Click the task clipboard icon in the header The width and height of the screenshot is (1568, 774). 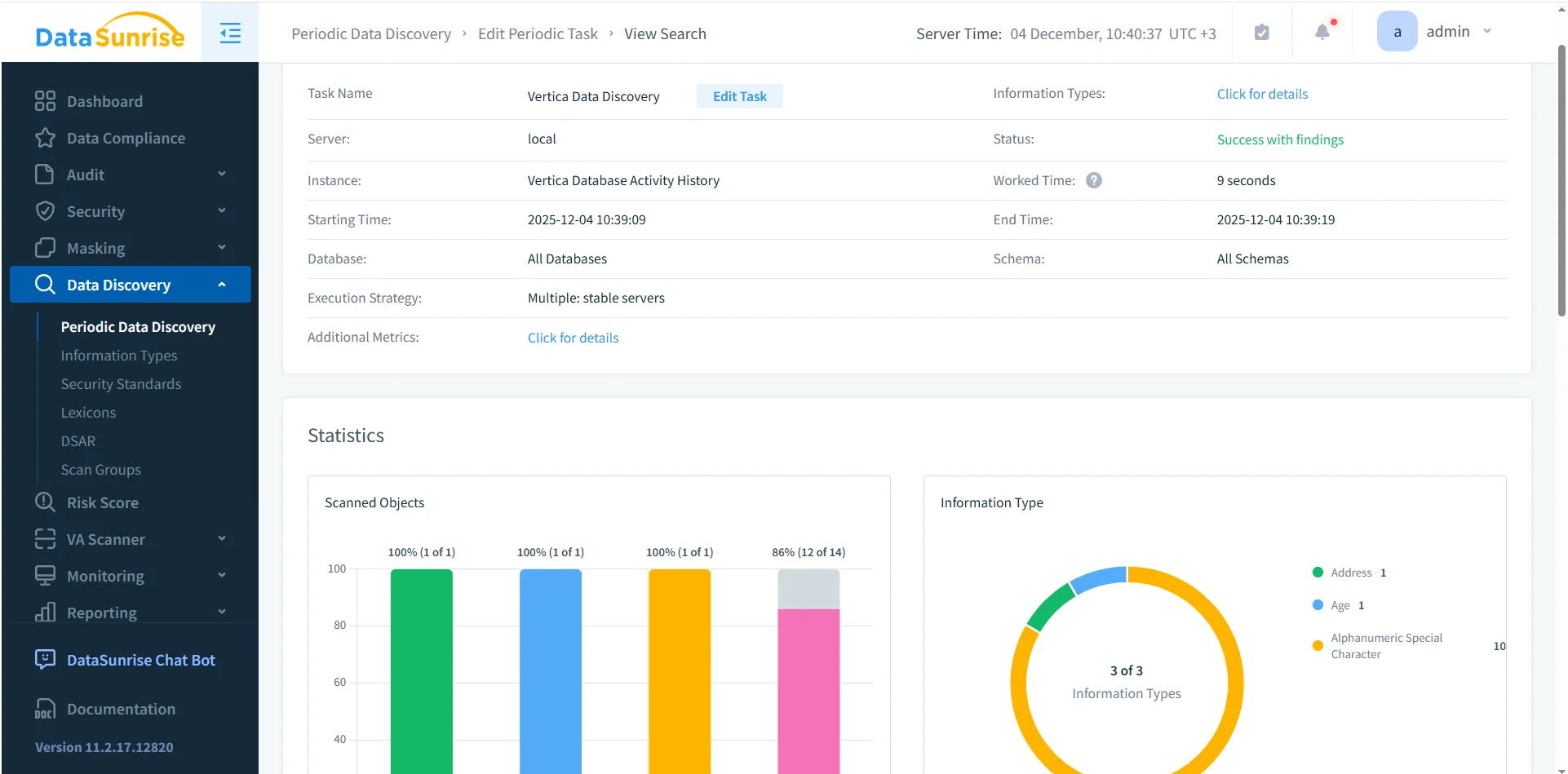tap(1261, 31)
